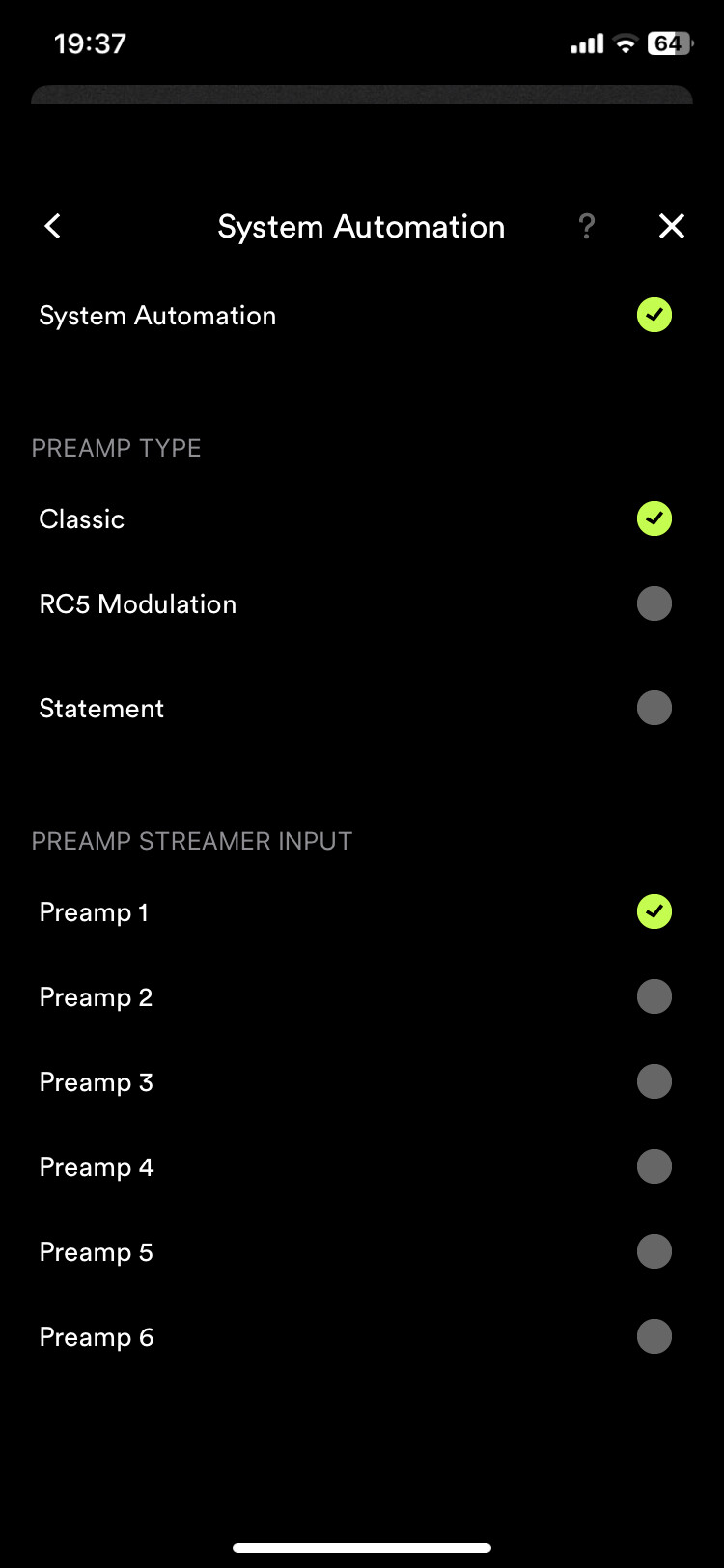This screenshot has height=1568, width=724.
Task: Tap the RC5 Modulation text label
Action: (138, 604)
